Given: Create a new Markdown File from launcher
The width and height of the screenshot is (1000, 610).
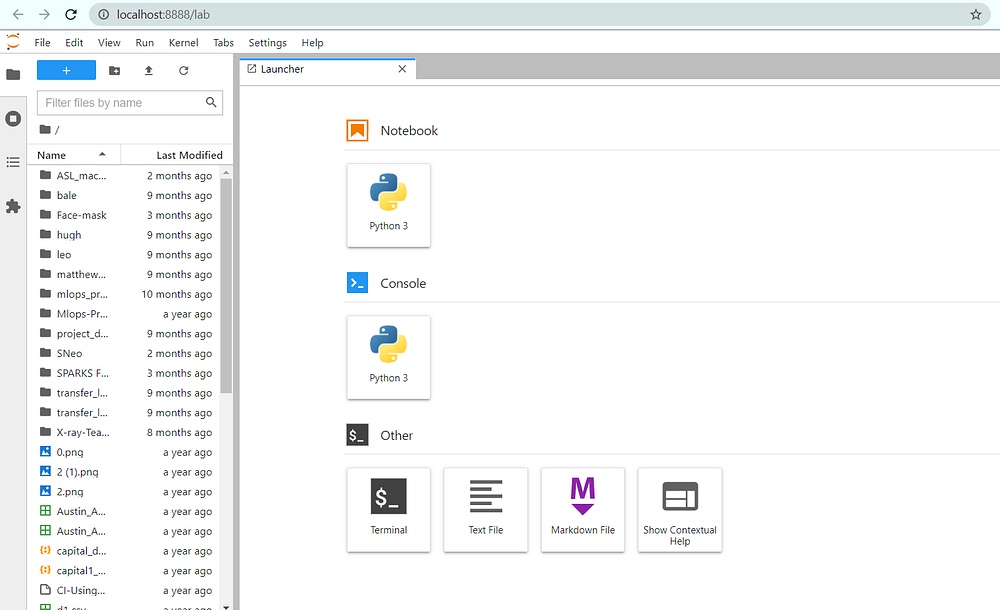Looking at the screenshot, I should coord(583,510).
